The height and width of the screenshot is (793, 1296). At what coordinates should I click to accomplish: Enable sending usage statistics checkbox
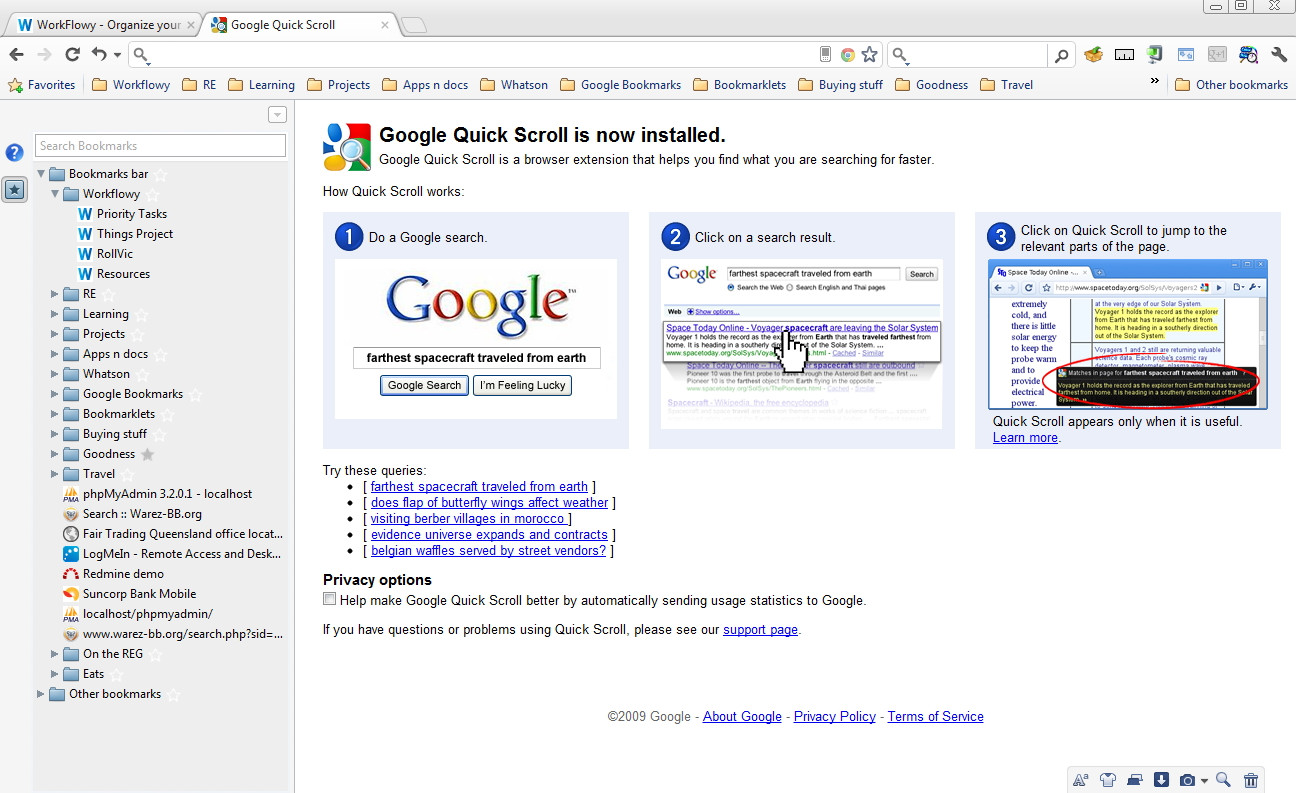(330, 599)
